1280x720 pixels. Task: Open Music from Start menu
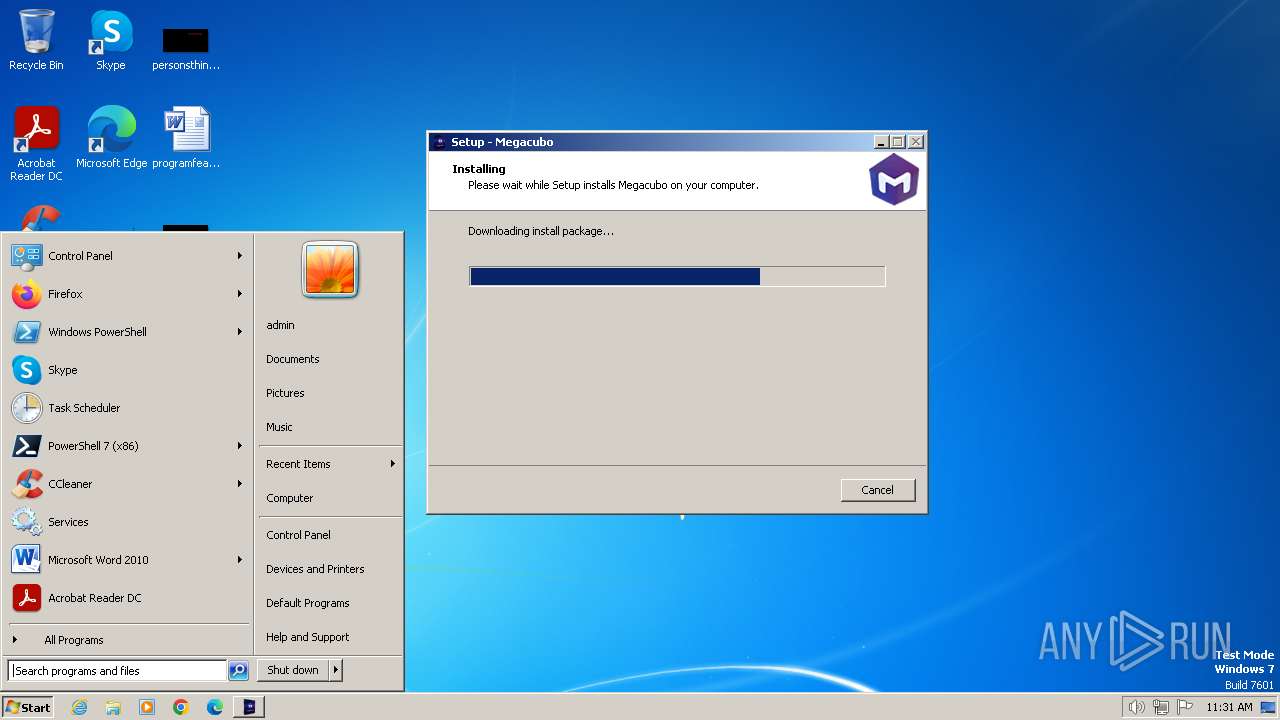click(330, 427)
